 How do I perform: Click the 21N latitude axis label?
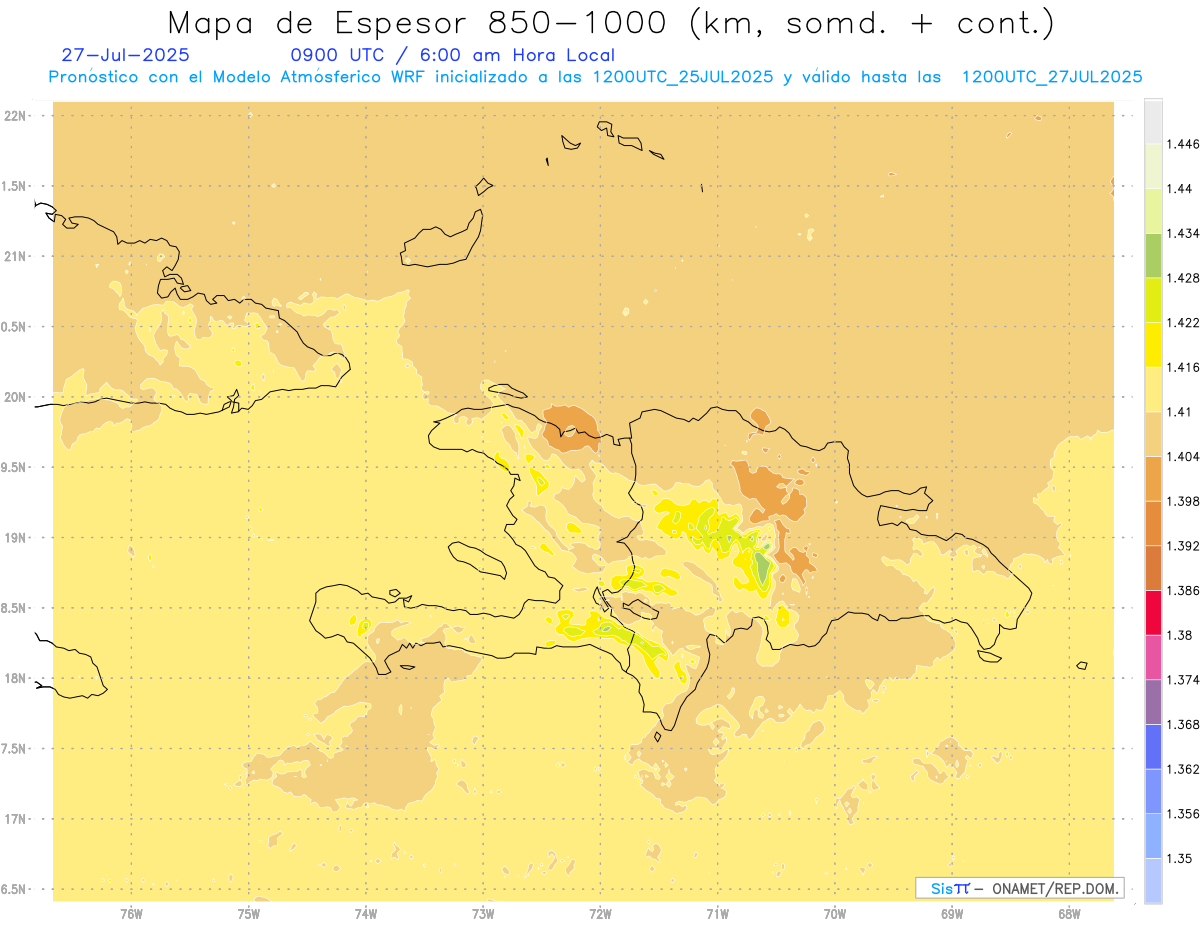pyautogui.click(x=17, y=257)
